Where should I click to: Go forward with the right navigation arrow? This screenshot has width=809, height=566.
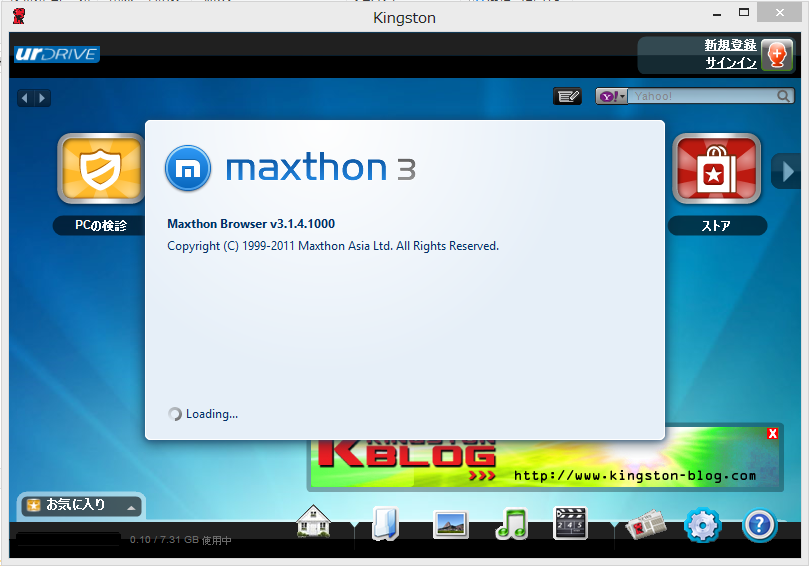(42, 98)
